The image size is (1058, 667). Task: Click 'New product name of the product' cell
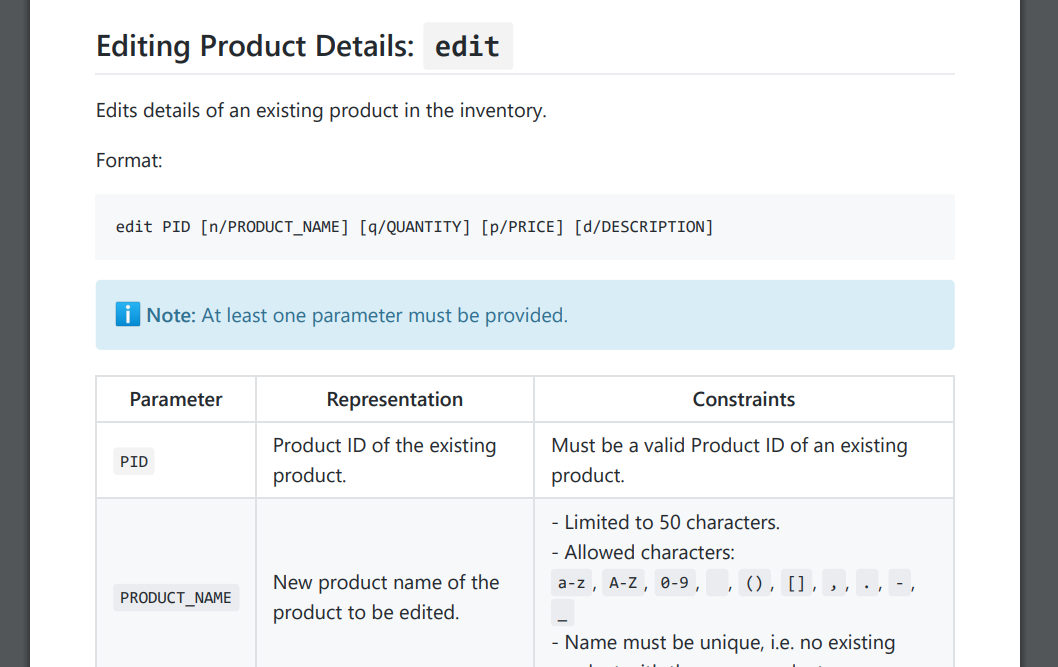(x=386, y=598)
